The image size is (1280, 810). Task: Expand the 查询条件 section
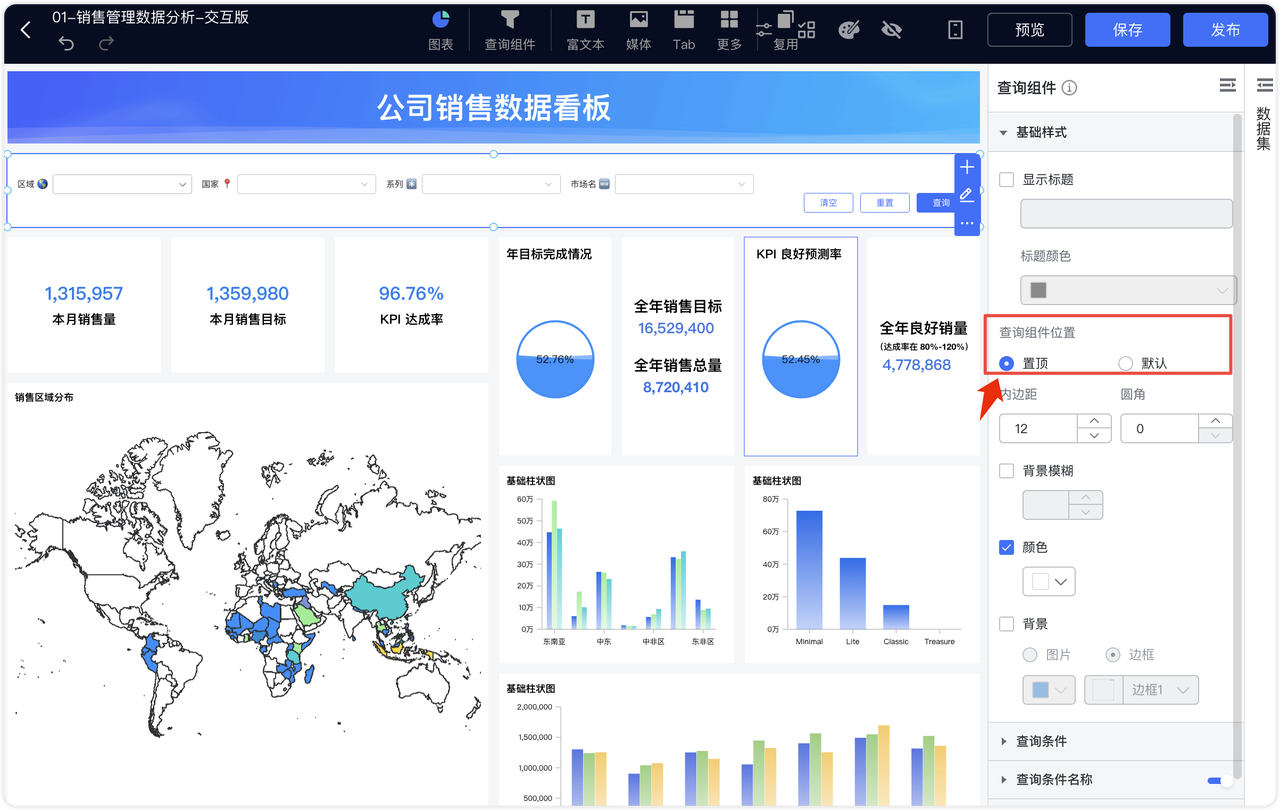point(1040,741)
